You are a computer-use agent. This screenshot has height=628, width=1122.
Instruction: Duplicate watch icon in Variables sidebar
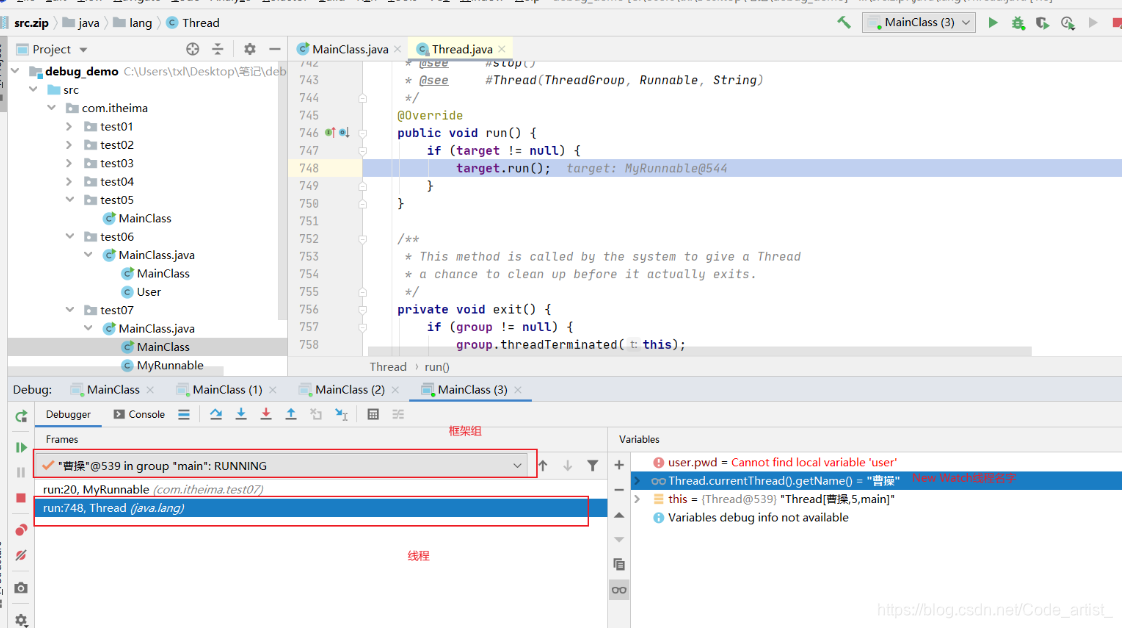point(619,564)
